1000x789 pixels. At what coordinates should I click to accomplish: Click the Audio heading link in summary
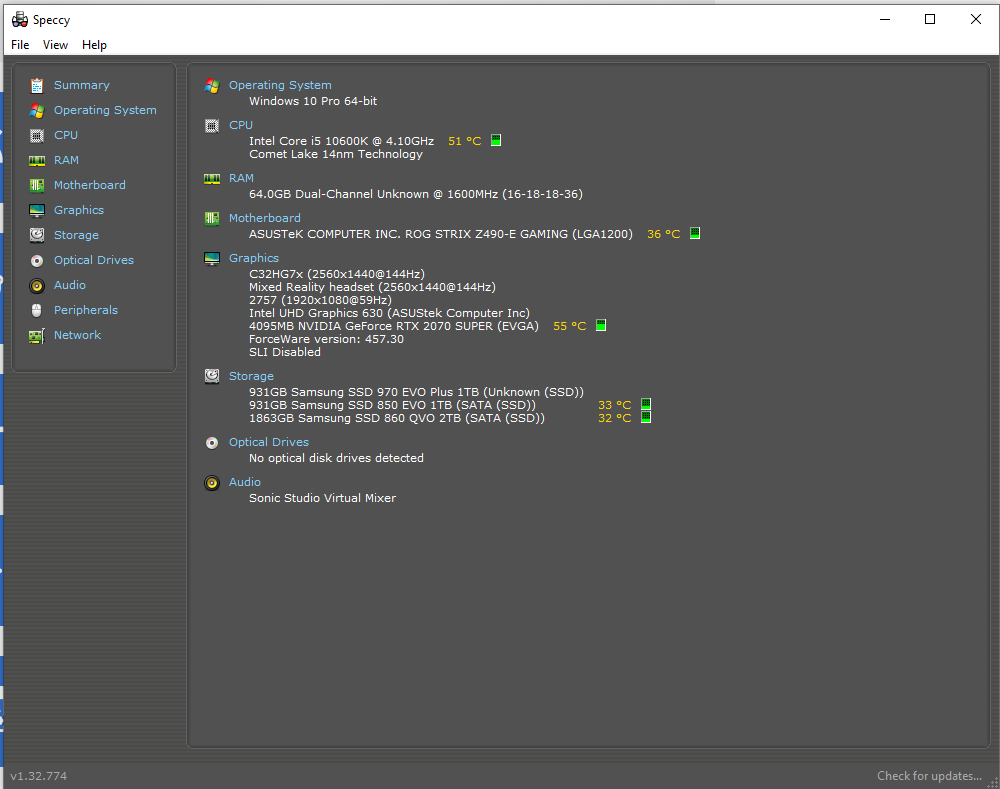(x=245, y=482)
